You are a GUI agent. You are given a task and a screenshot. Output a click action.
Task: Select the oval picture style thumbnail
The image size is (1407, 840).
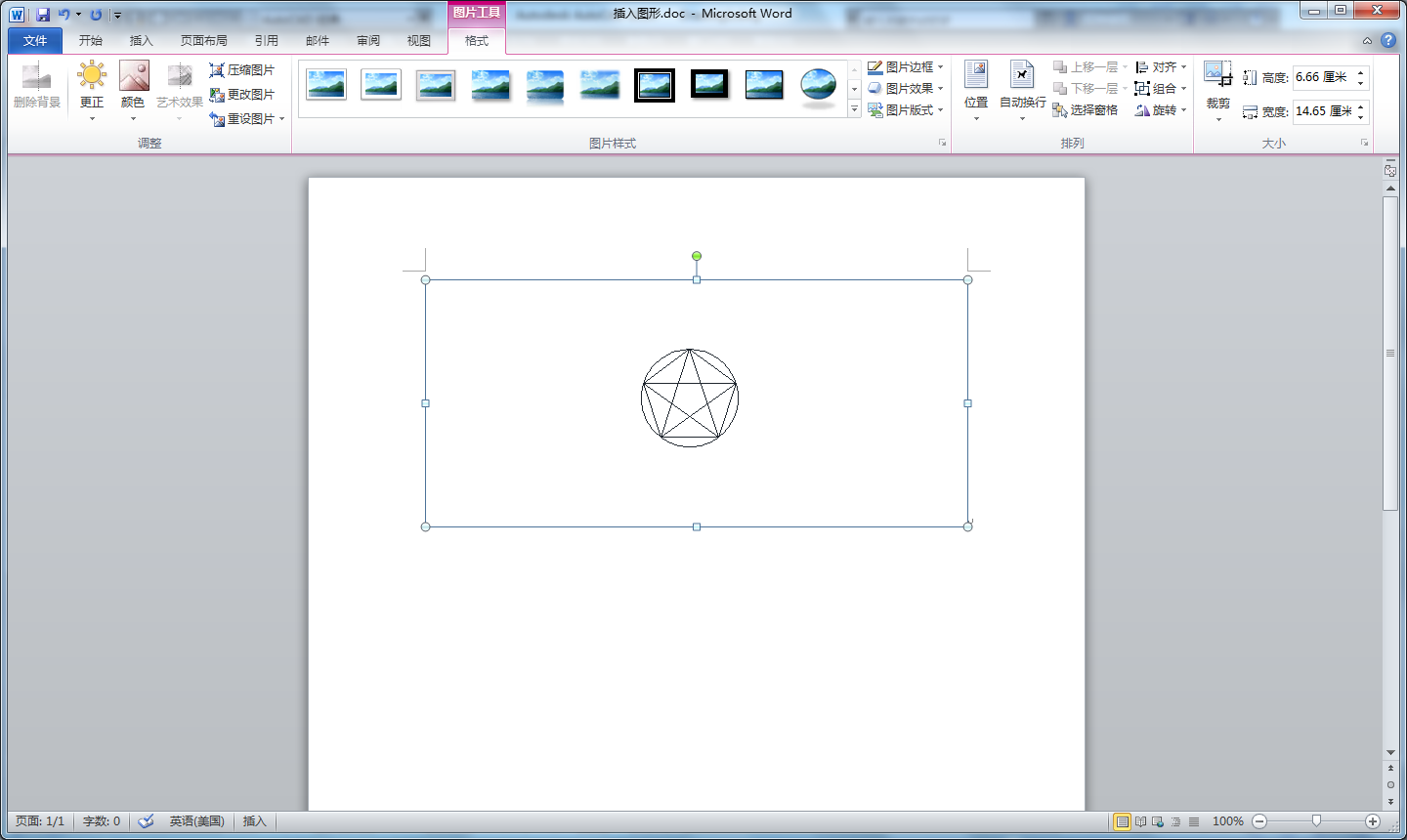[818, 86]
